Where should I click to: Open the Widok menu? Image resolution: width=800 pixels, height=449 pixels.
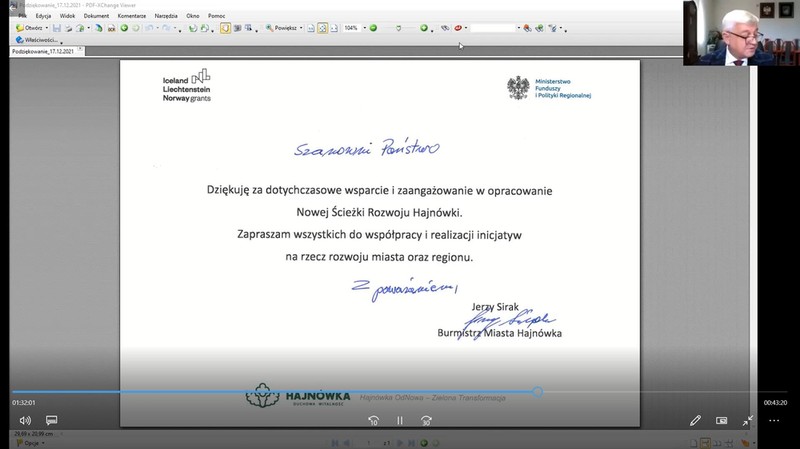(x=67, y=16)
